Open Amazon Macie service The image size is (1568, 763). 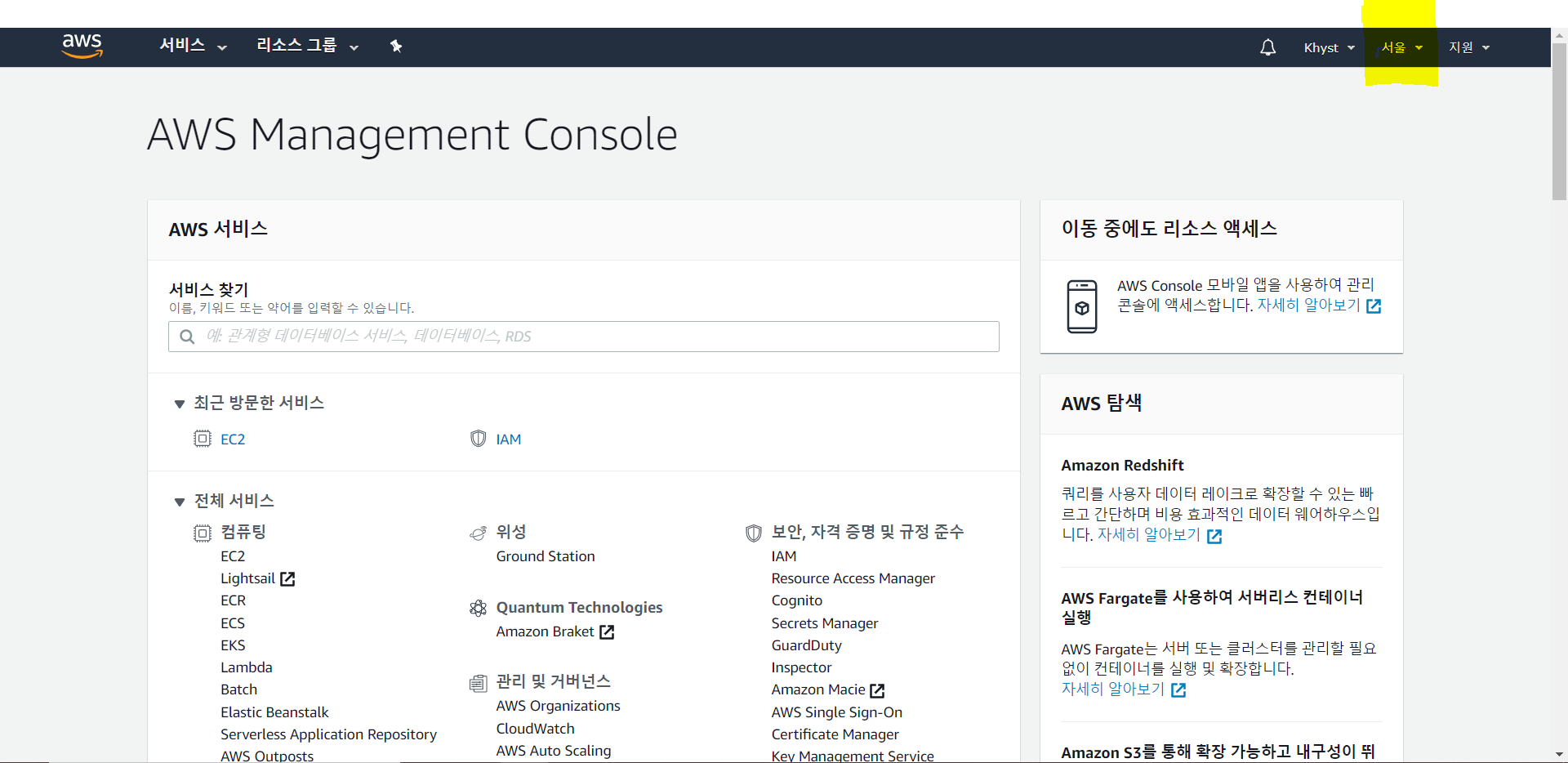818,689
